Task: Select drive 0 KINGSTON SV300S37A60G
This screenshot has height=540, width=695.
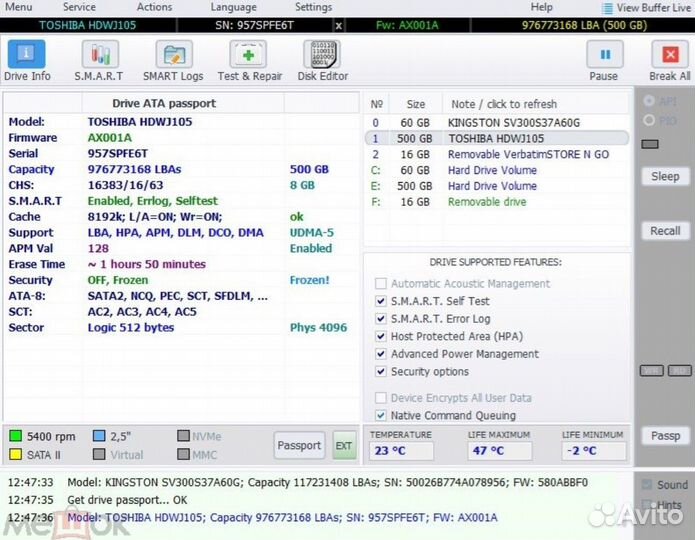Action: (496, 123)
